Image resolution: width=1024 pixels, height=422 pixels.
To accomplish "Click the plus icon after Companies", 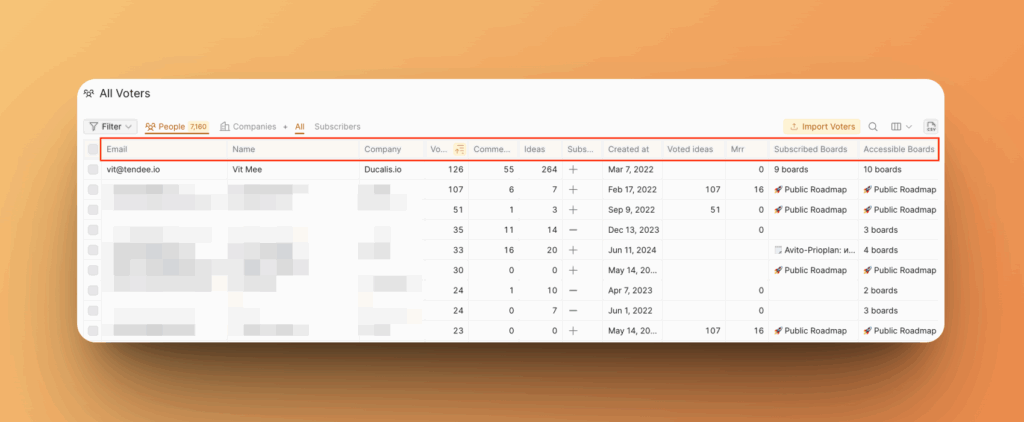I will click(x=285, y=127).
